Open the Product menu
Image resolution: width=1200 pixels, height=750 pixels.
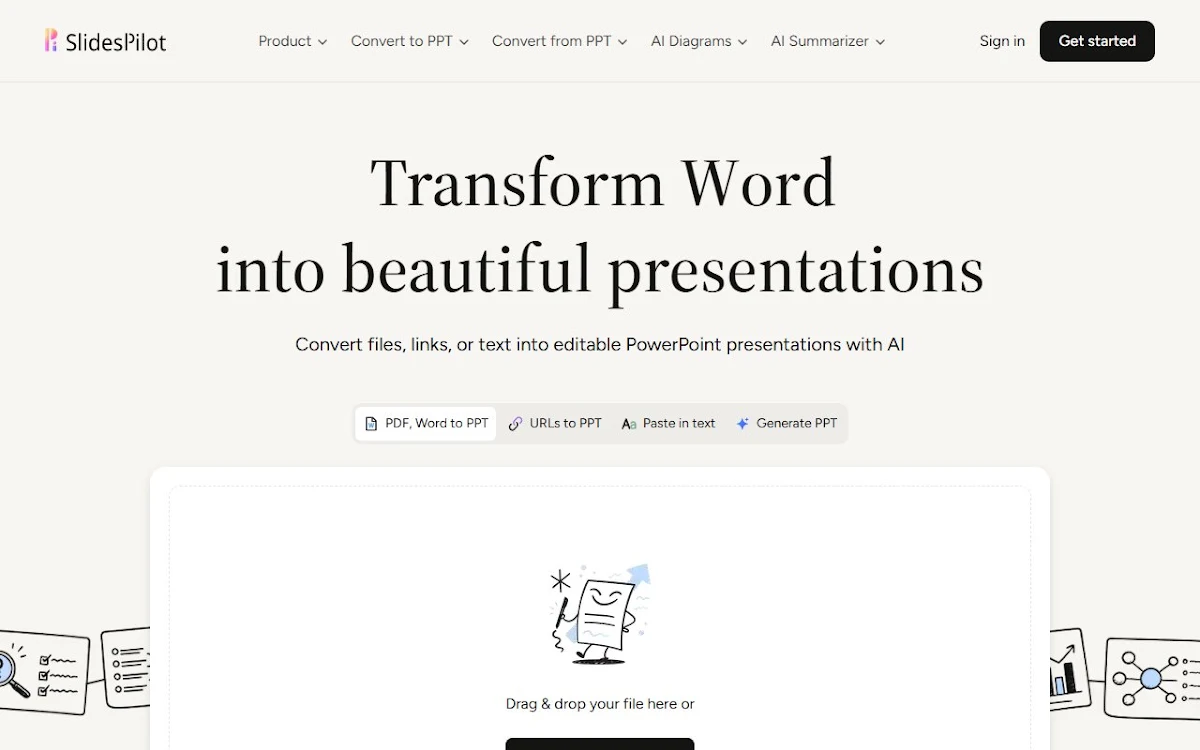pyautogui.click(x=293, y=41)
